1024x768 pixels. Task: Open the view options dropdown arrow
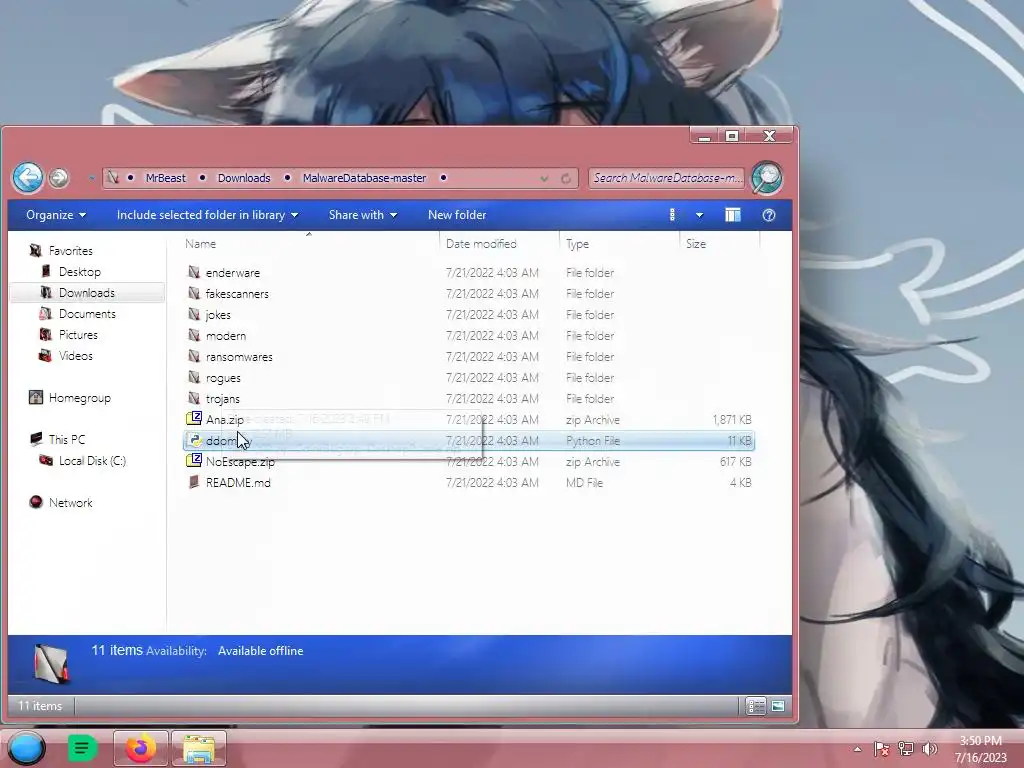(x=699, y=215)
